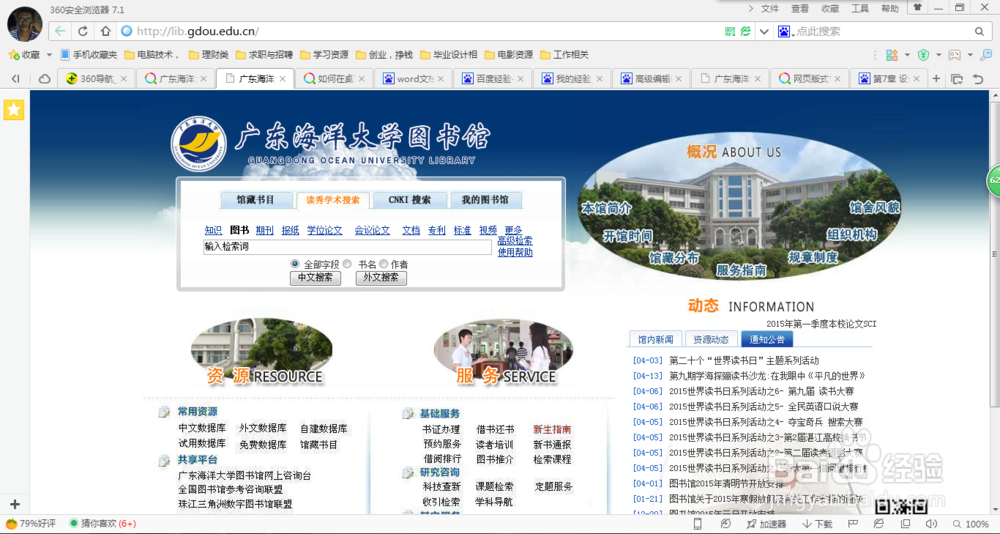Open the 使用帮助 link

515,253
